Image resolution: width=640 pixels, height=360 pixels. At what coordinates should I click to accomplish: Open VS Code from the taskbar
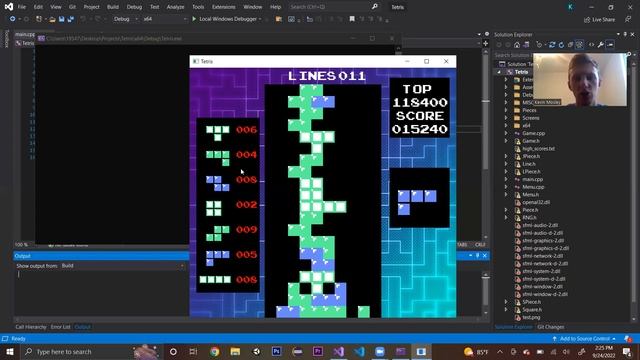click(360, 352)
